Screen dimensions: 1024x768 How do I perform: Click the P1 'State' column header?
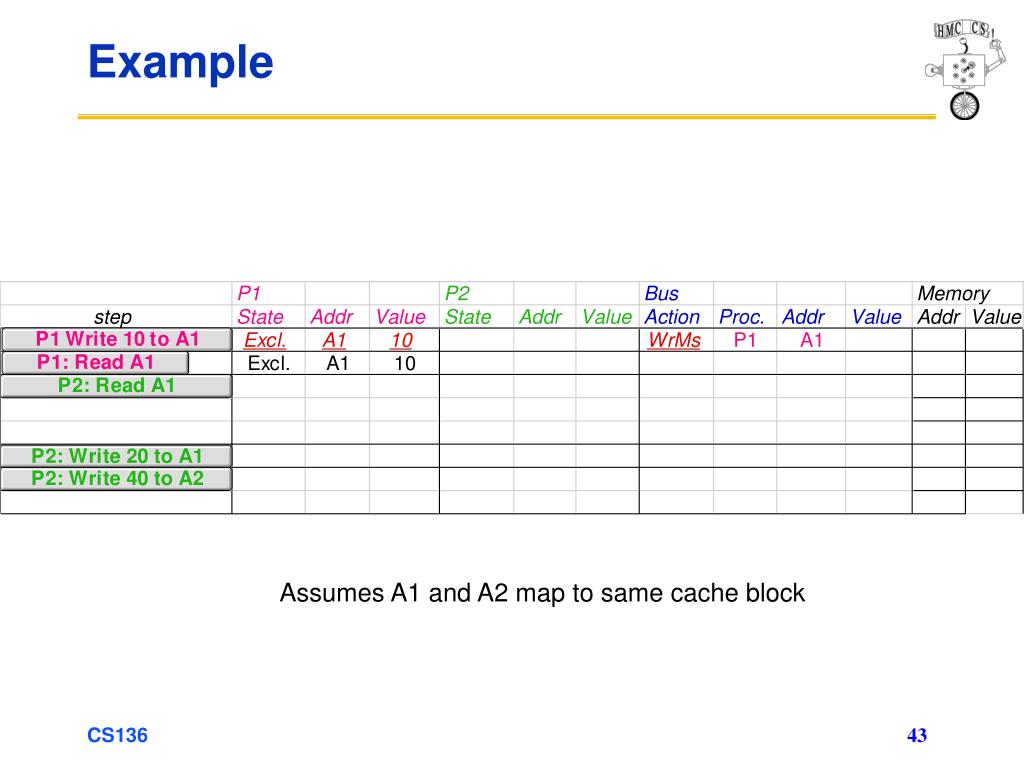point(261,317)
